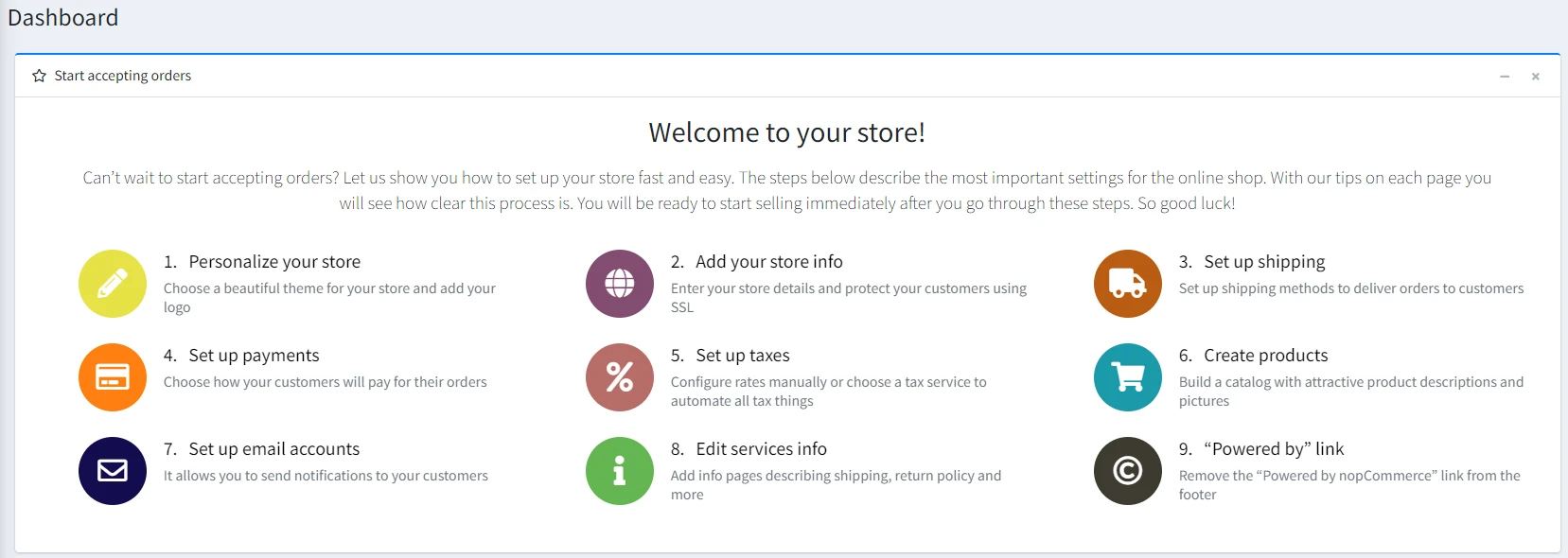Click the purple globe store info icon
The height and width of the screenshot is (558, 1568).
620,284
